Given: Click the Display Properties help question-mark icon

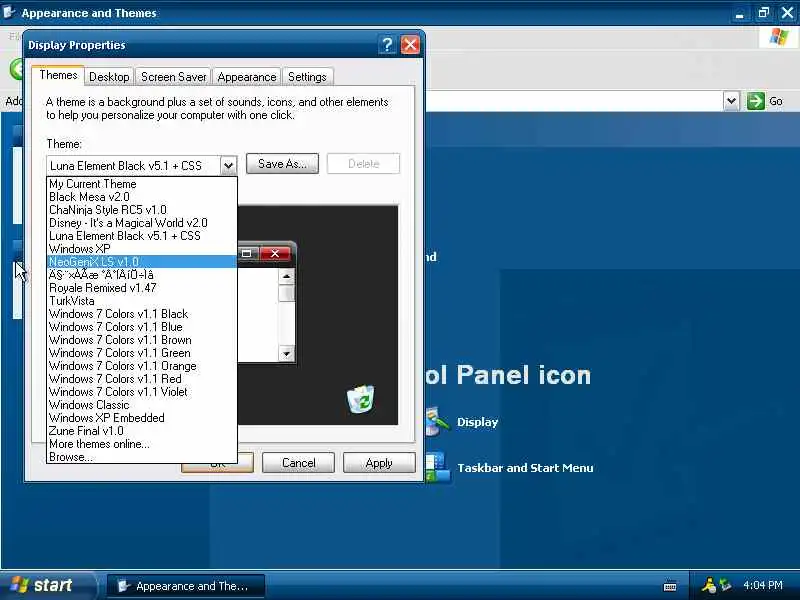Looking at the screenshot, I should (387, 45).
